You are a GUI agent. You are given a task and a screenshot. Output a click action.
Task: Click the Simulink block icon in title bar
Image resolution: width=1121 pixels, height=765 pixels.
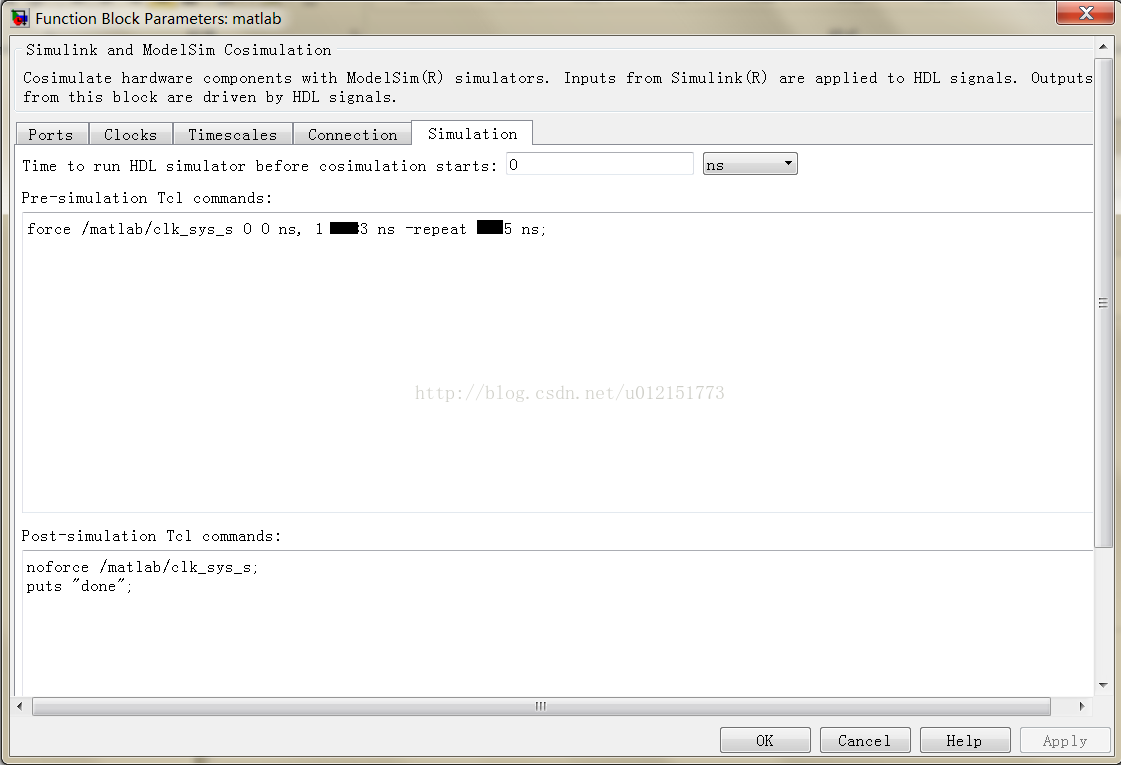(20, 18)
